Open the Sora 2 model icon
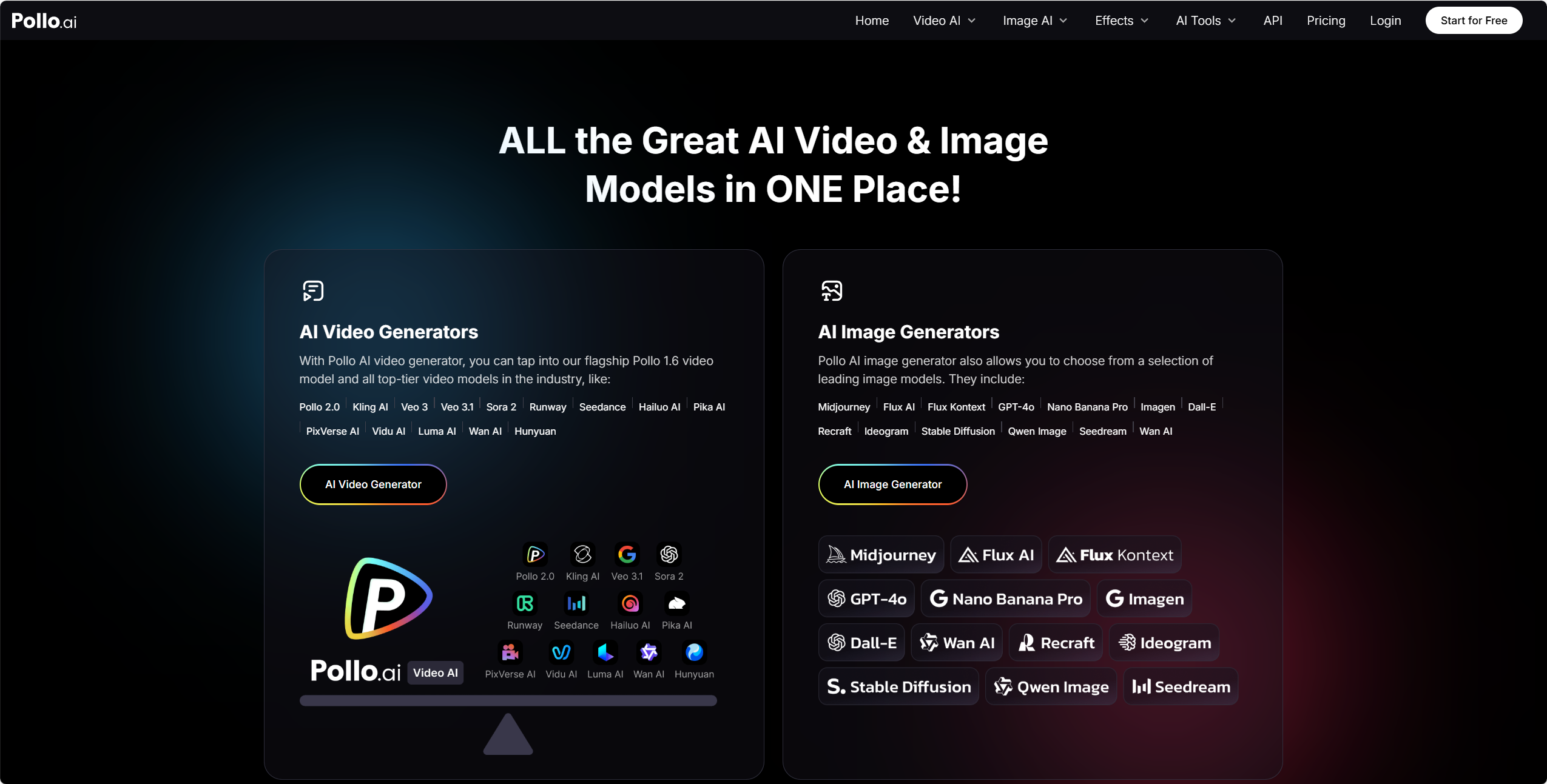The image size is (1547, 784). (x=669, y=554)
